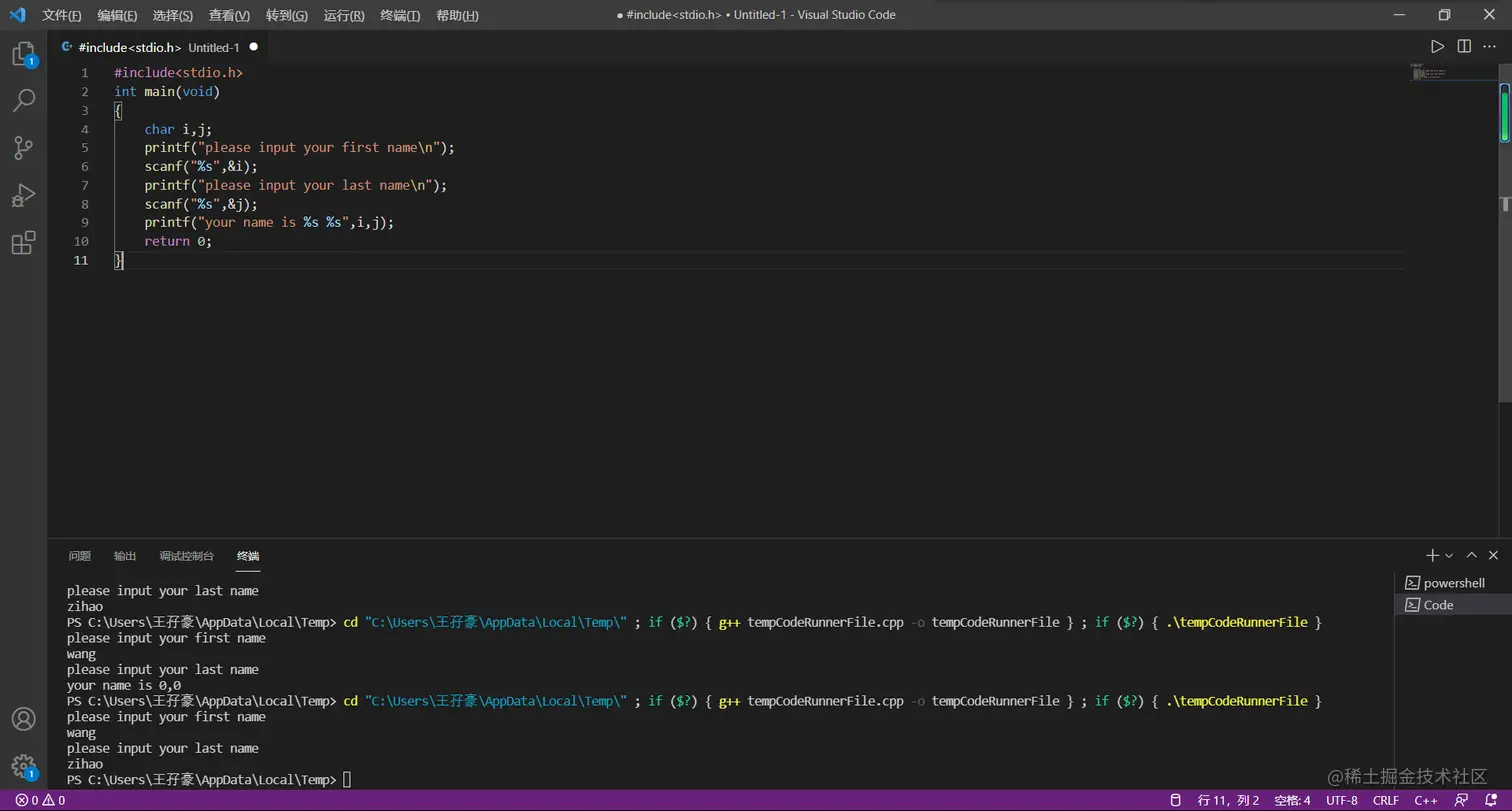
Task: Change language mode via C++
Action: click(1426, 800)
